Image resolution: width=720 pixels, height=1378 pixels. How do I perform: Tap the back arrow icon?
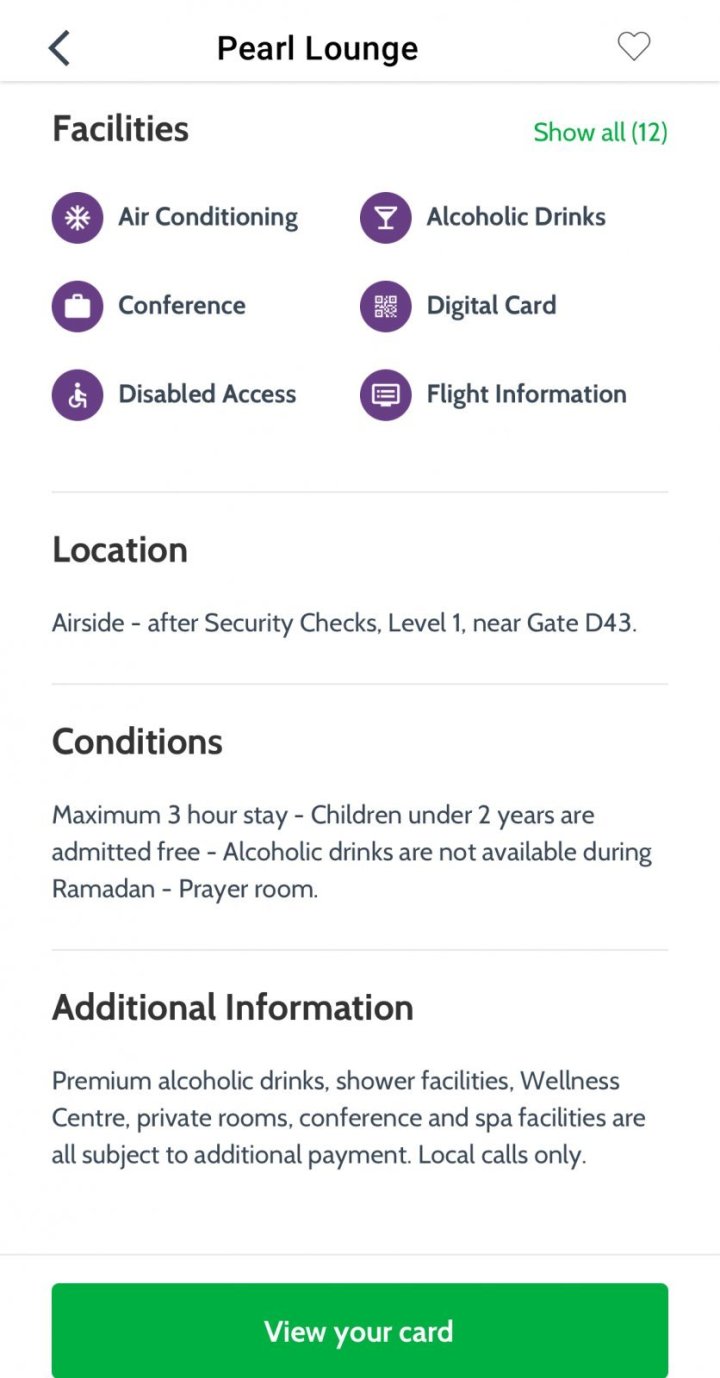[60, 48]
